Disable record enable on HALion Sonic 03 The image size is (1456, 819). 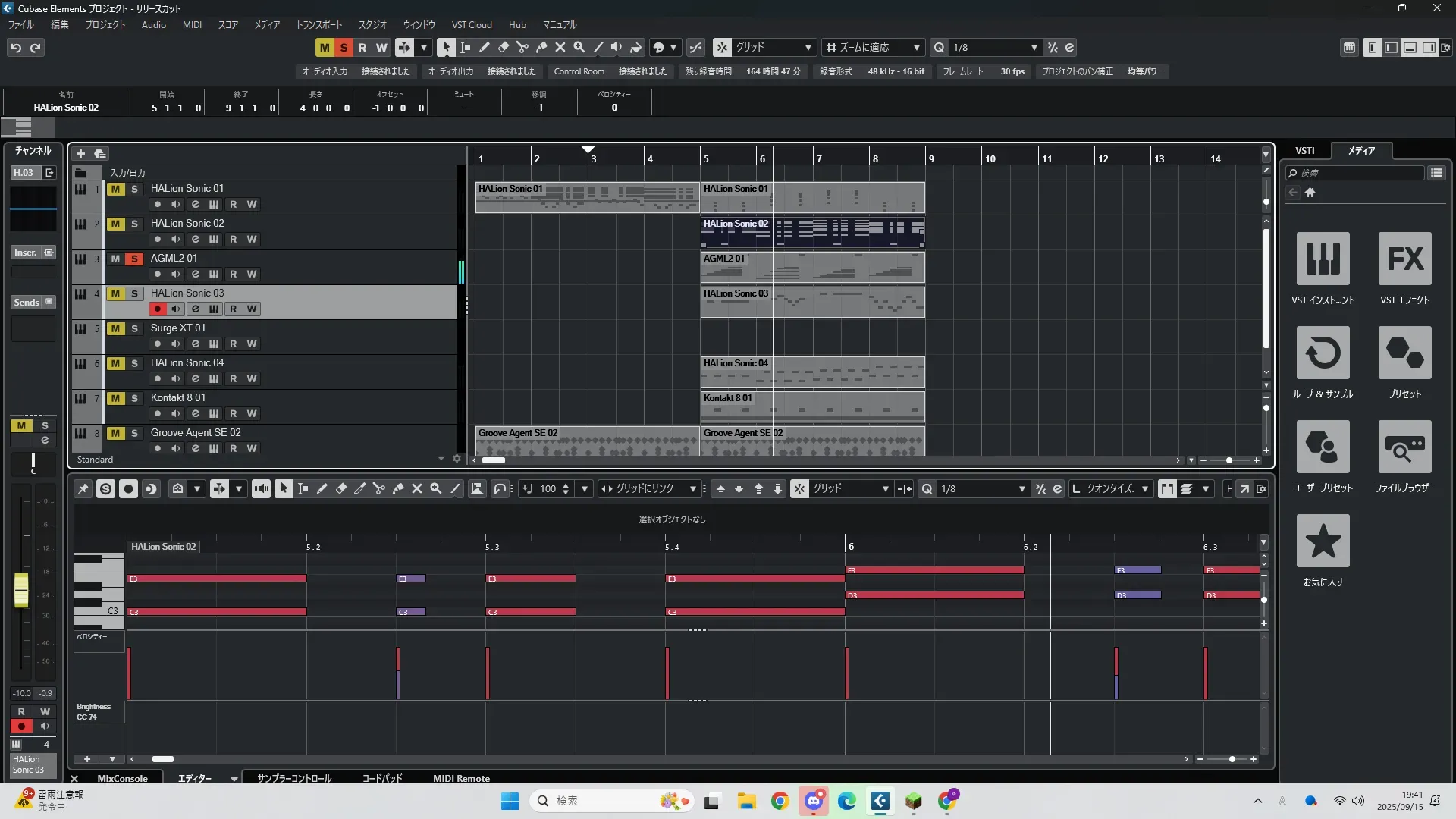tap(157, 309)
